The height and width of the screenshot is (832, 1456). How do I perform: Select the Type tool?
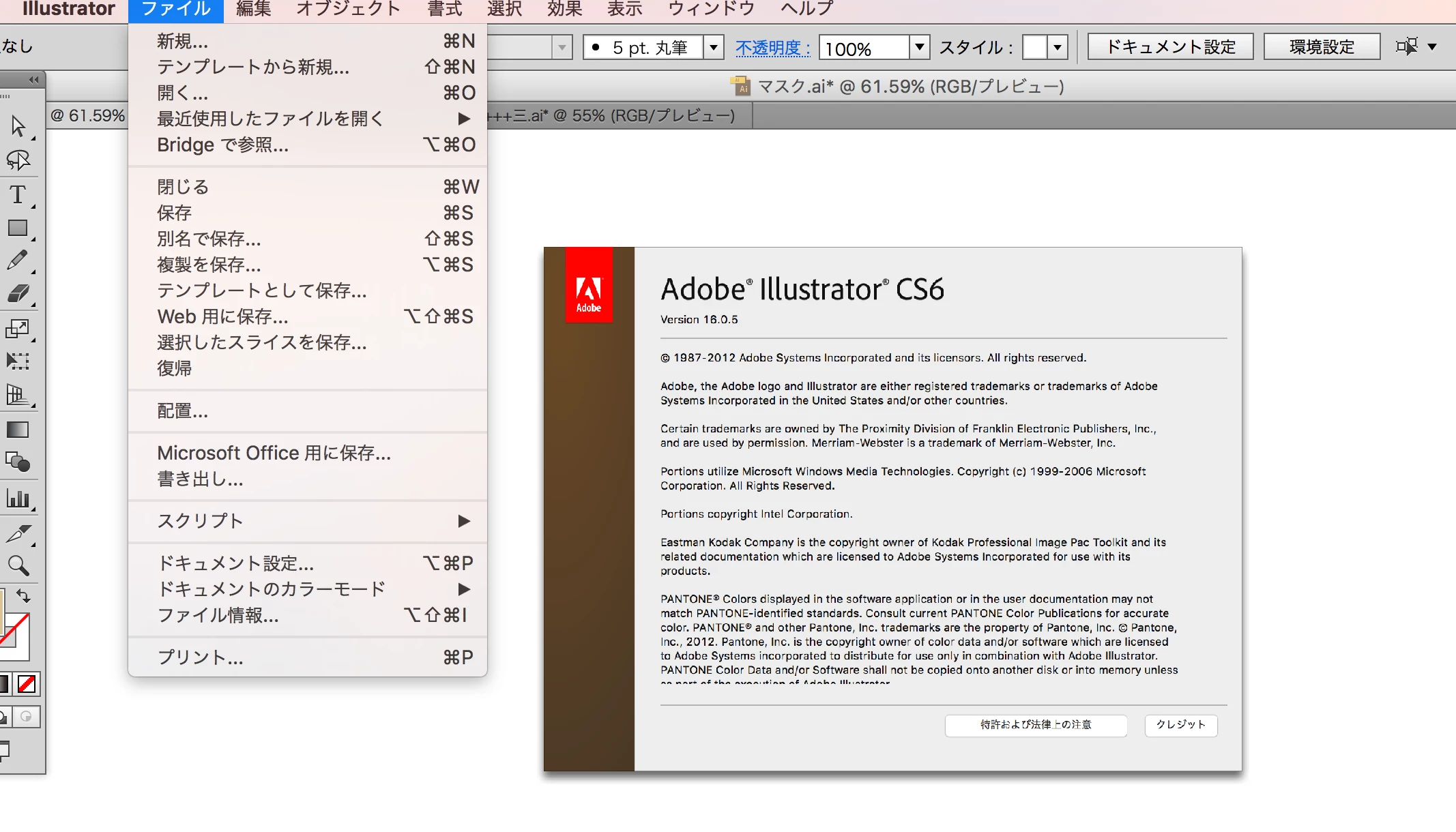click(x=18, y=194)
